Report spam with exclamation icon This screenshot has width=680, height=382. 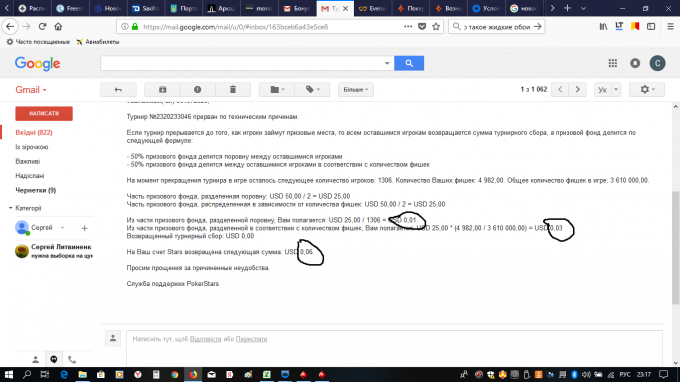pos(197,89)
